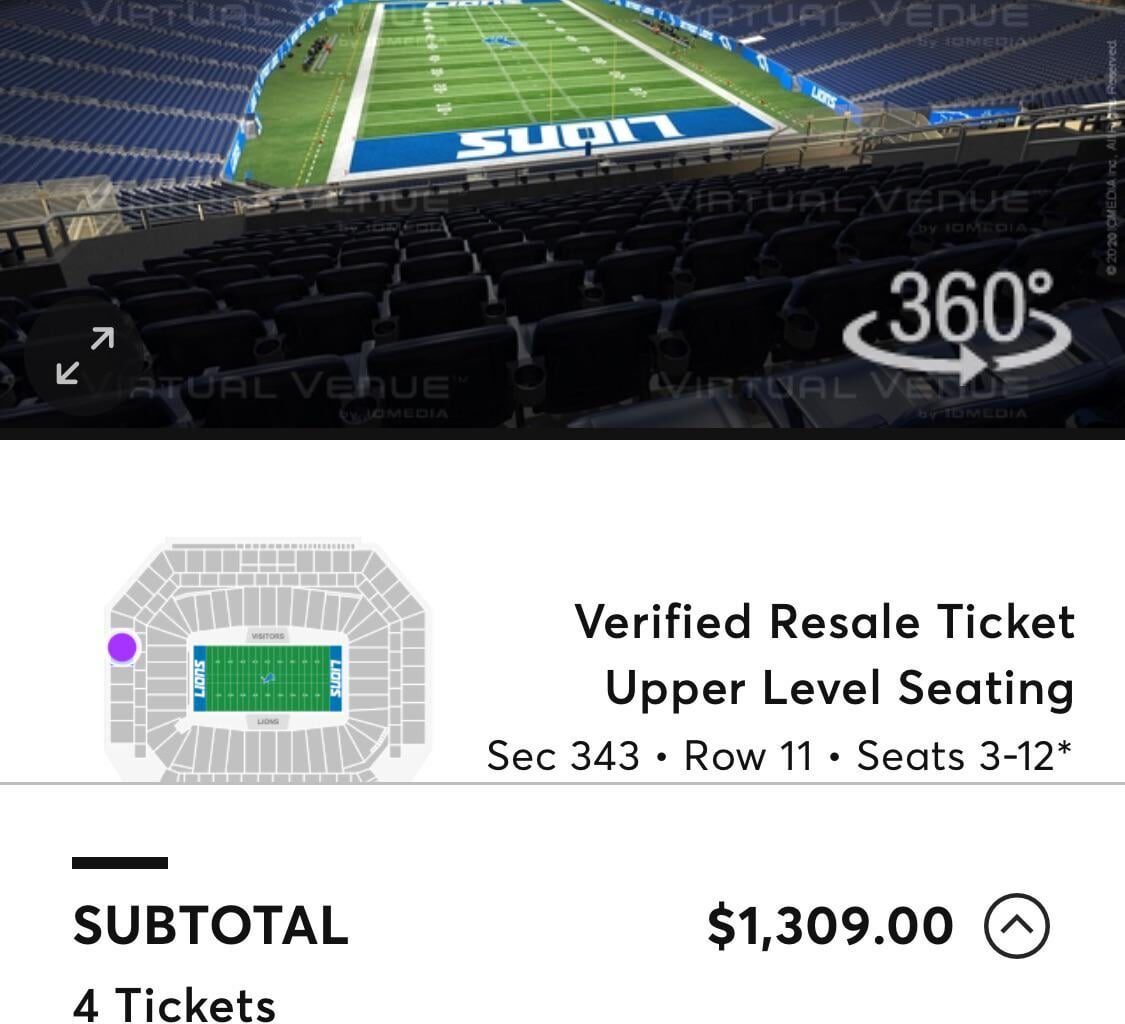Open the Verified Resale Ticket heading

pyautogui.click(x=824, y=621)
